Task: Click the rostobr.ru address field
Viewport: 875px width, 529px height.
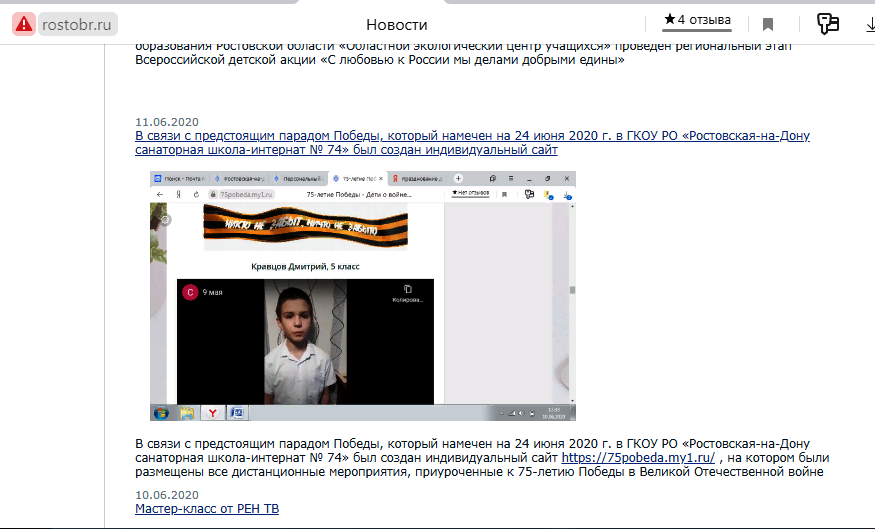Action: (78, 24)
